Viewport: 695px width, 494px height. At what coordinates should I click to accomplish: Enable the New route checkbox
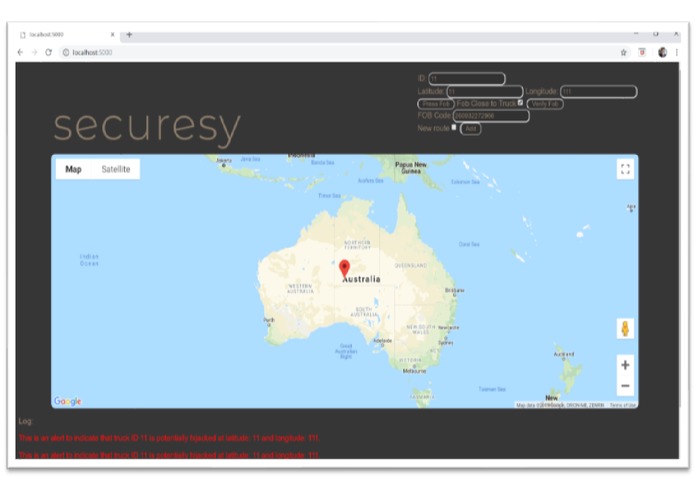point(454,127)
